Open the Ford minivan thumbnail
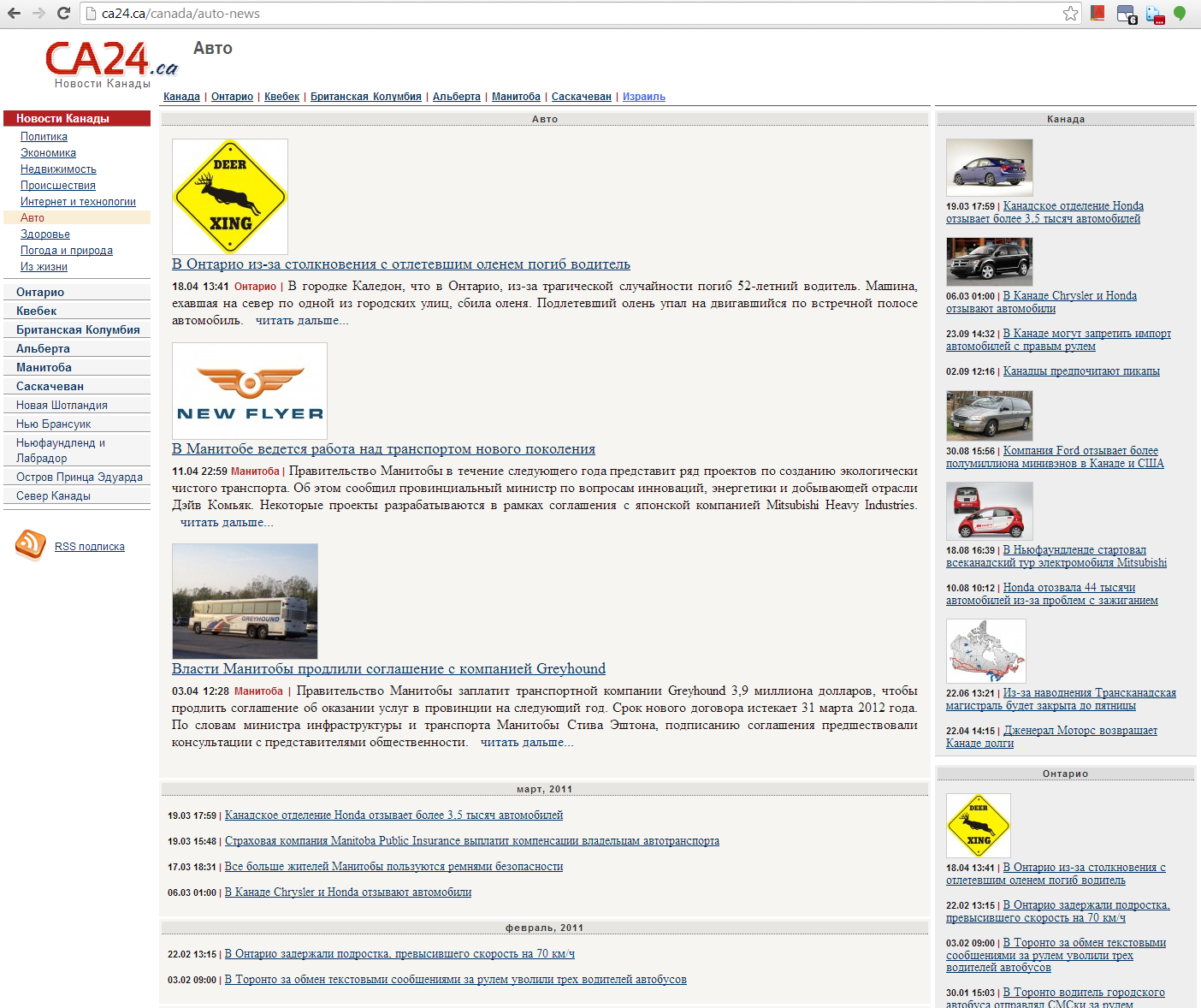Image resolution: width=1201 pixels, height=1008 pixels. [x=990, y=416]
